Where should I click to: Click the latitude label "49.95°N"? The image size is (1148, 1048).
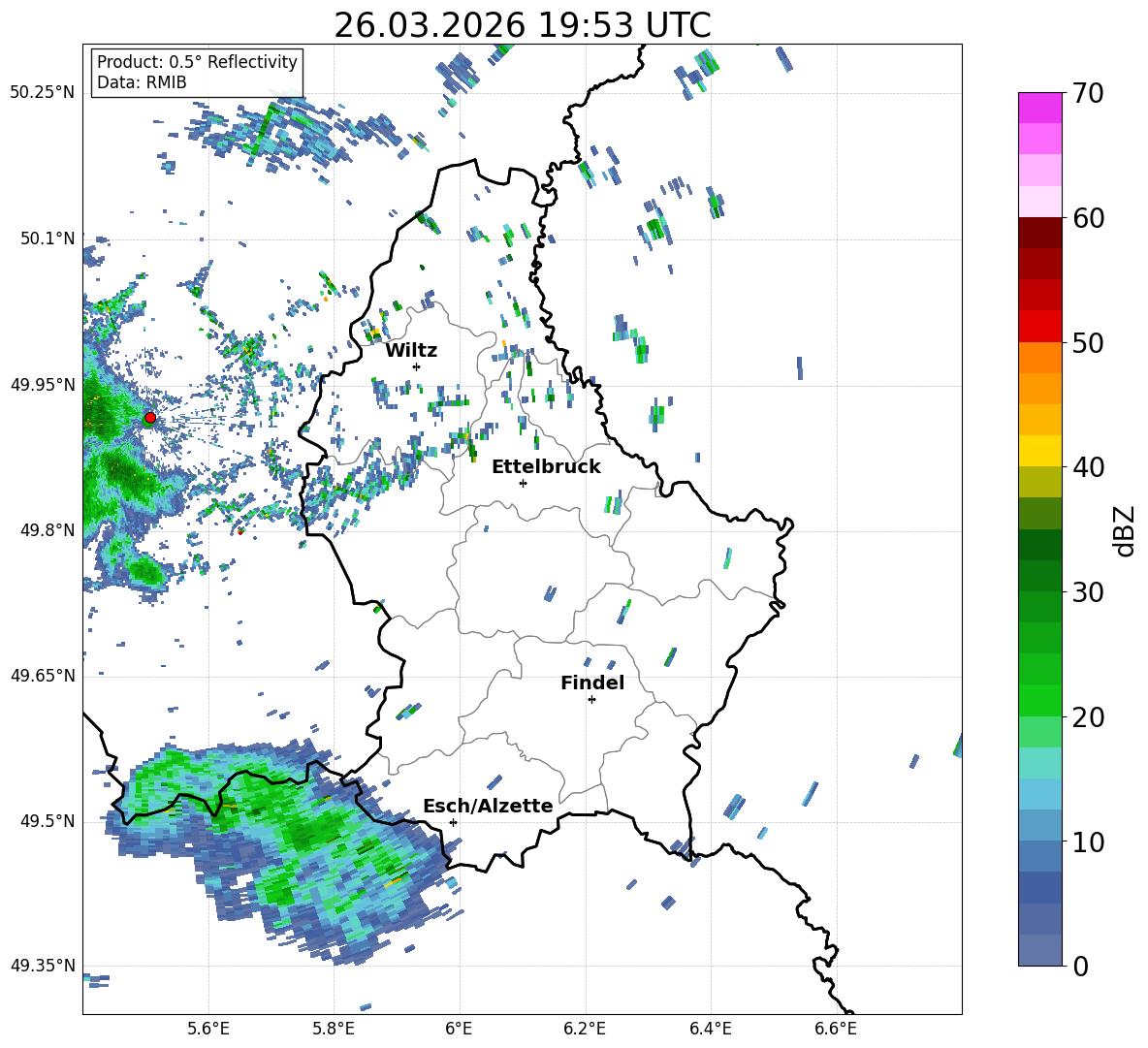(43, 385)
